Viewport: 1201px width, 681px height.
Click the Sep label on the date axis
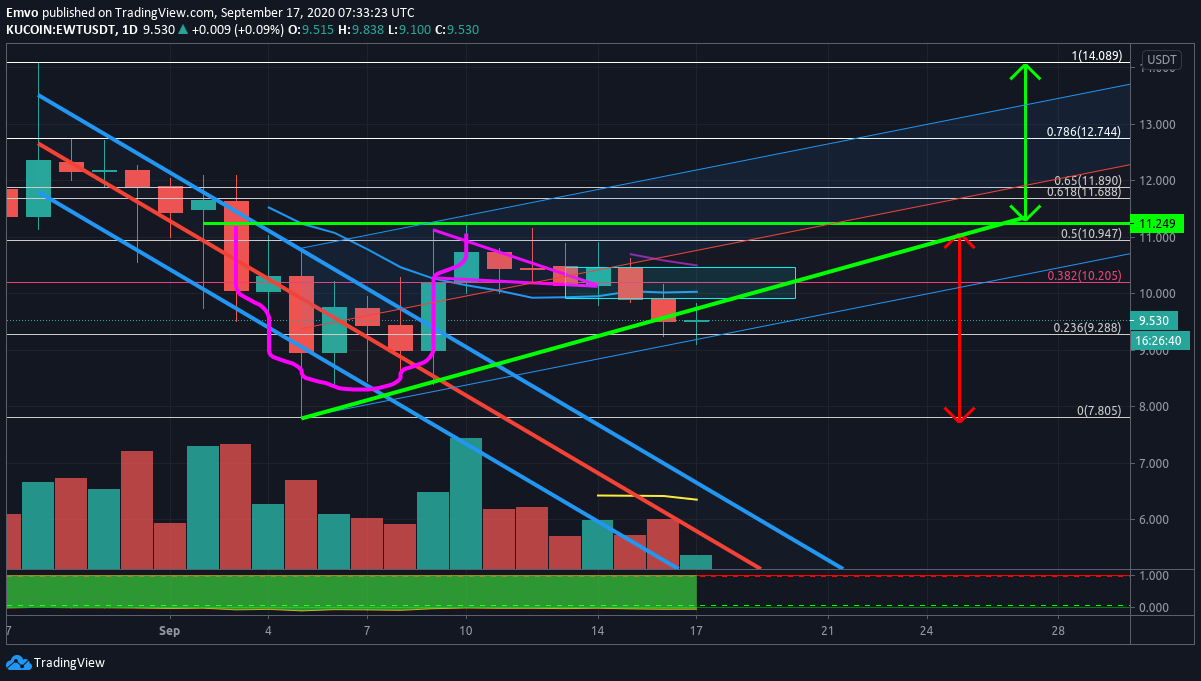[169, 631]
